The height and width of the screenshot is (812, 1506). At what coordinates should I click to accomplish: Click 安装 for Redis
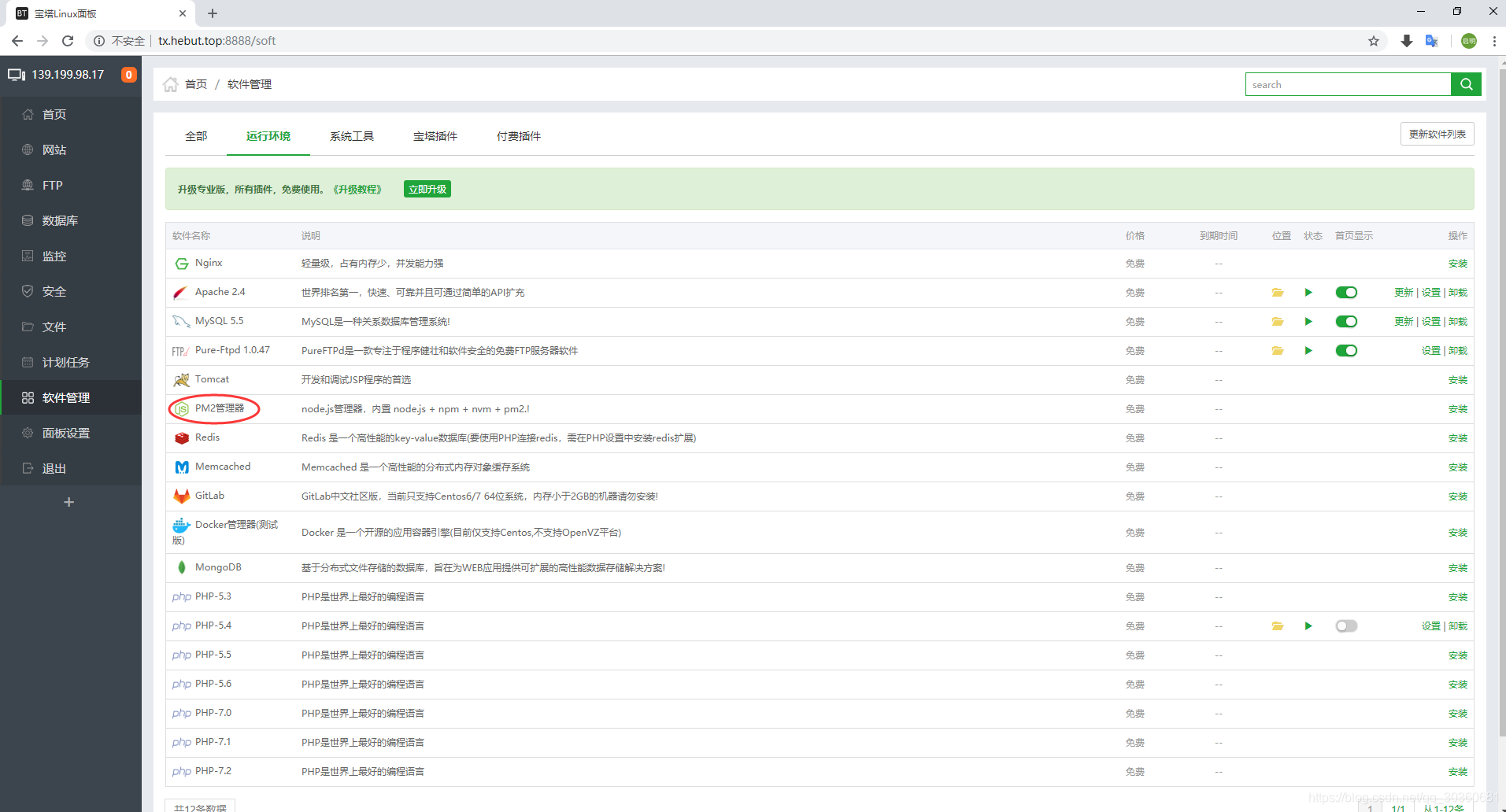point(1458,438)
